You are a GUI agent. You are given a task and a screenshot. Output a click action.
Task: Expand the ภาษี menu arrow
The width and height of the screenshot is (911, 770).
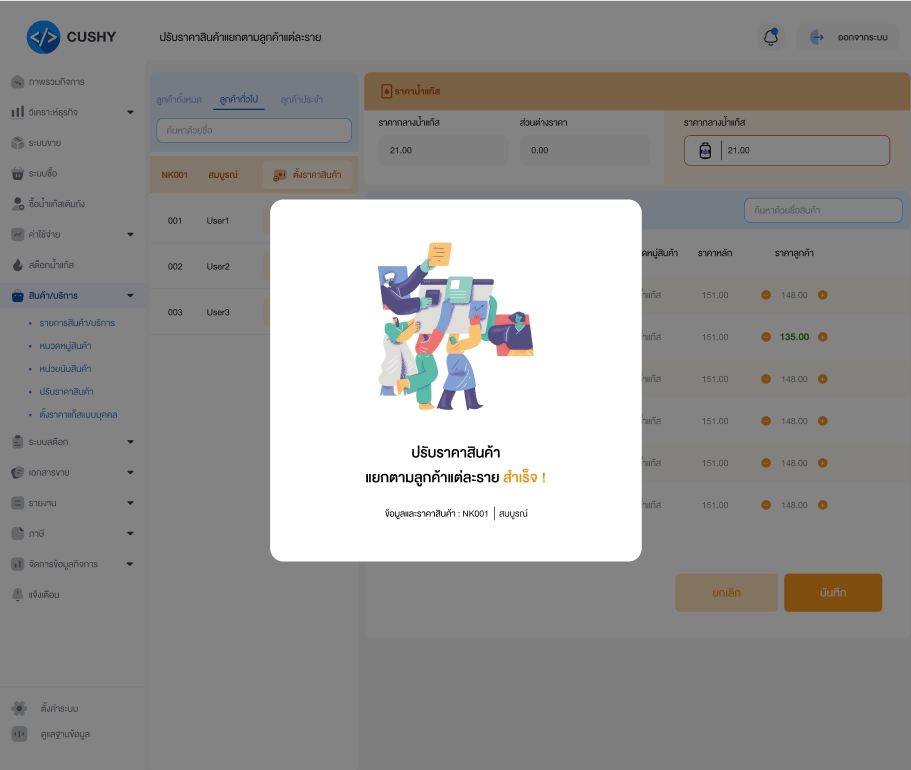coord(130,533)
